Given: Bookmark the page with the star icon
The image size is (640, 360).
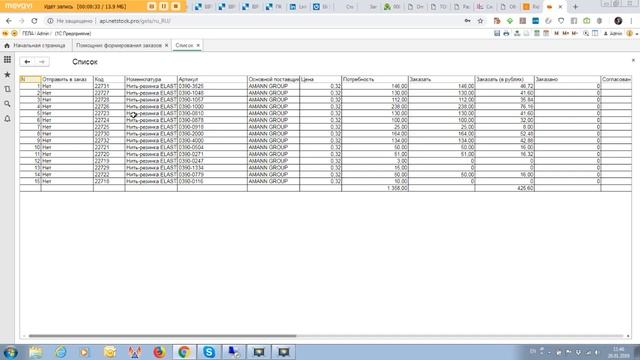Looking at the screenshot, I should pyautogui.click(x=480, y=21).
